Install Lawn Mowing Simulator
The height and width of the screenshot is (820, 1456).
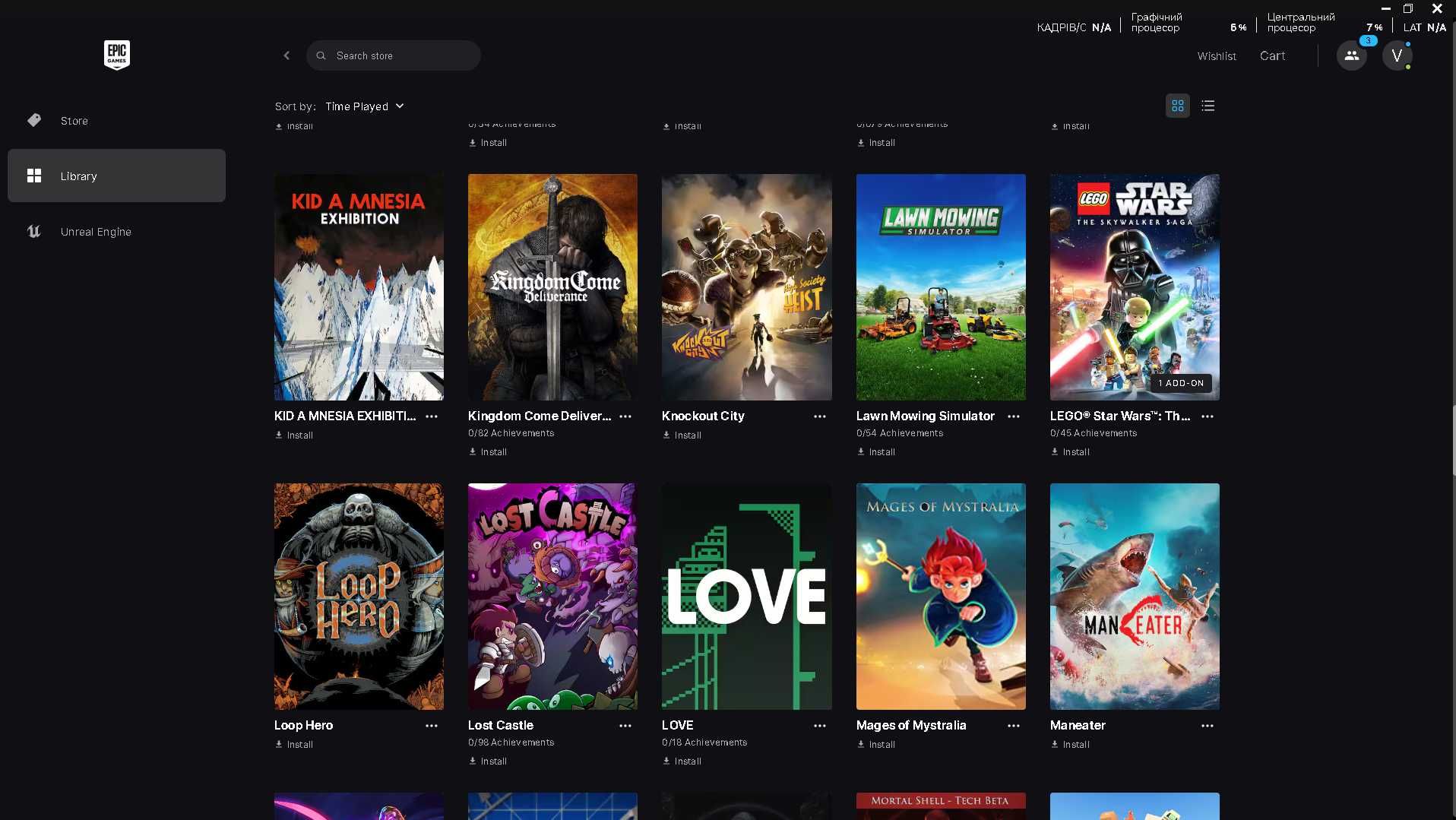pyautogui.click(x=876, y=452)
